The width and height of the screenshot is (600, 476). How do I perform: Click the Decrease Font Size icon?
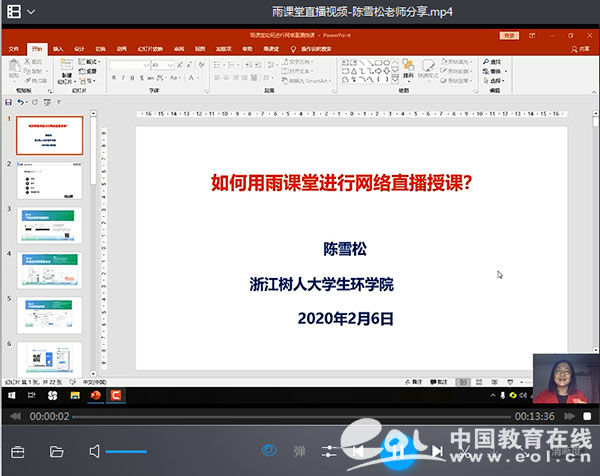(189, 65)
